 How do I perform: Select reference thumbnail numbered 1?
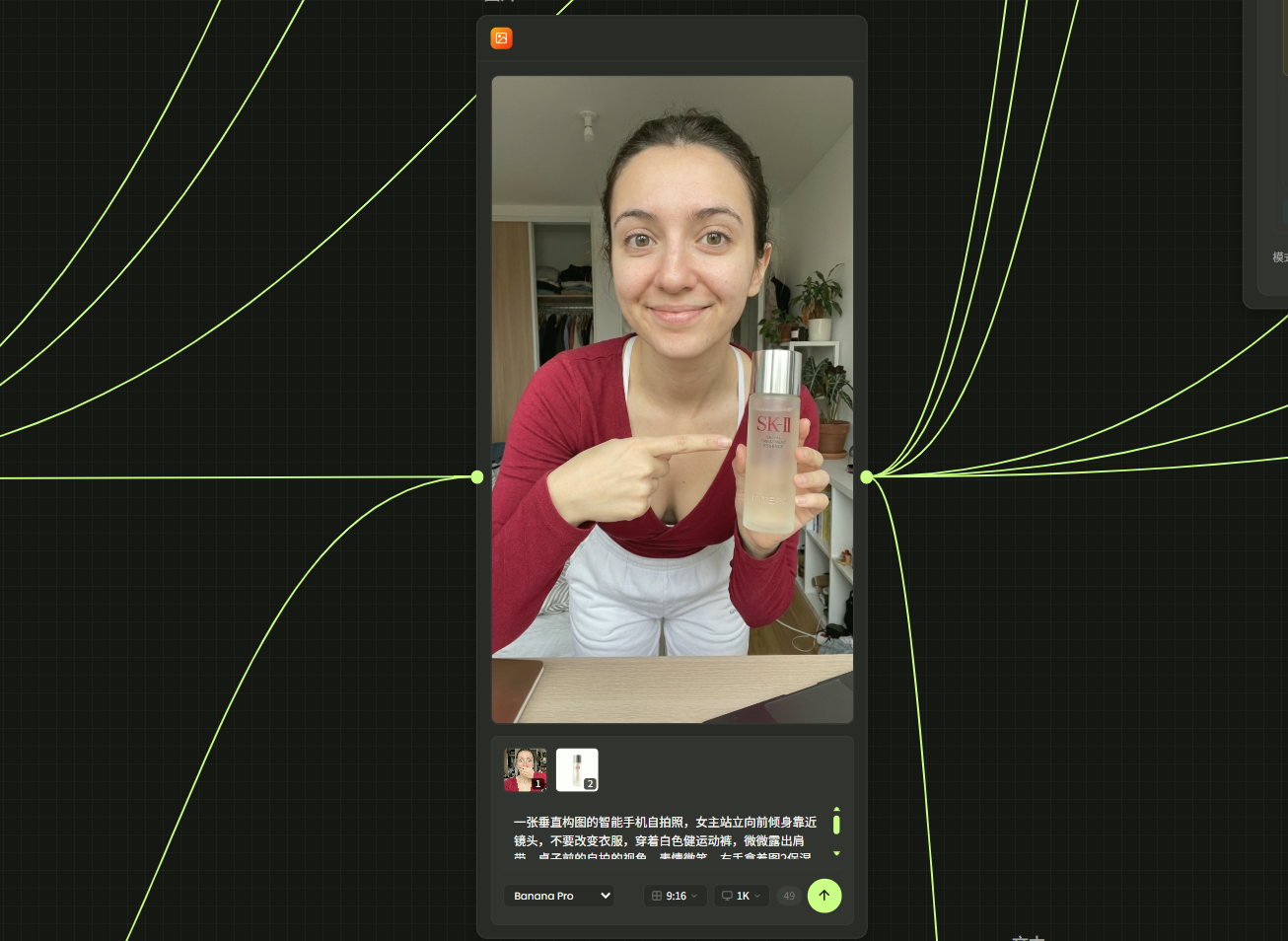[525, 769]
